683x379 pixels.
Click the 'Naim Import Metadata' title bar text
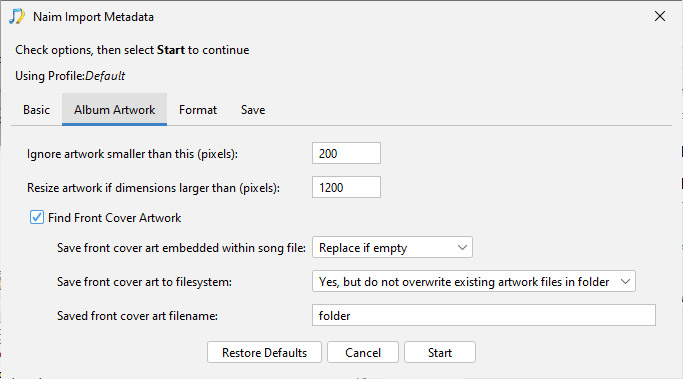click(x=93, y=17)
